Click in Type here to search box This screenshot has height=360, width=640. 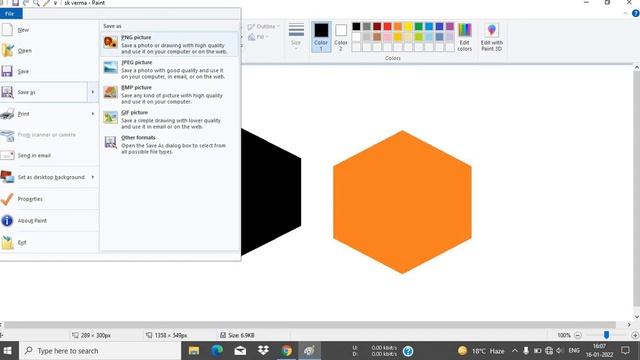100,351
